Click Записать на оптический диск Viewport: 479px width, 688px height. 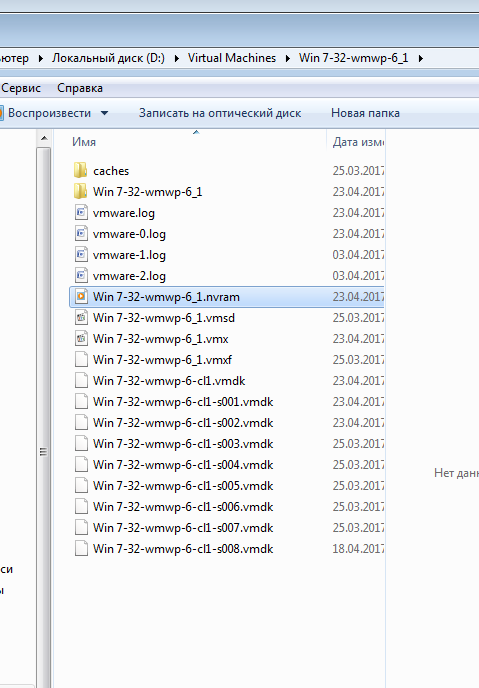(x=220, y=113)
